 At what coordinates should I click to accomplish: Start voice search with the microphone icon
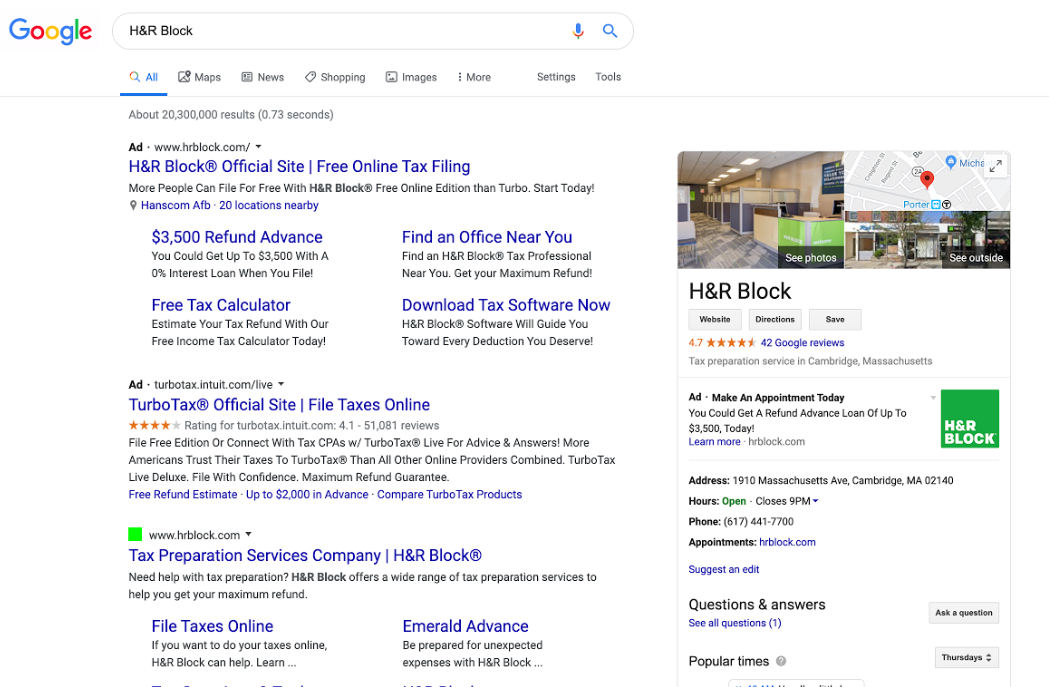(578, 31)
